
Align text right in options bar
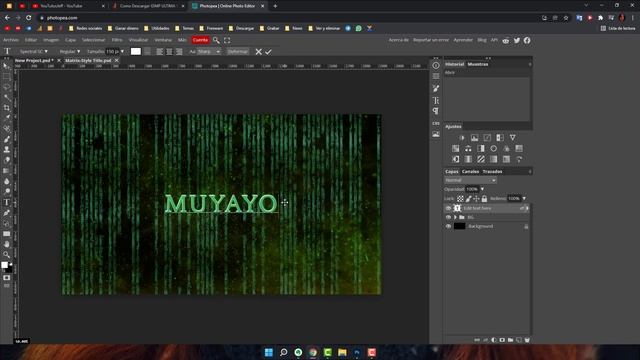click(x=179, y=52)
